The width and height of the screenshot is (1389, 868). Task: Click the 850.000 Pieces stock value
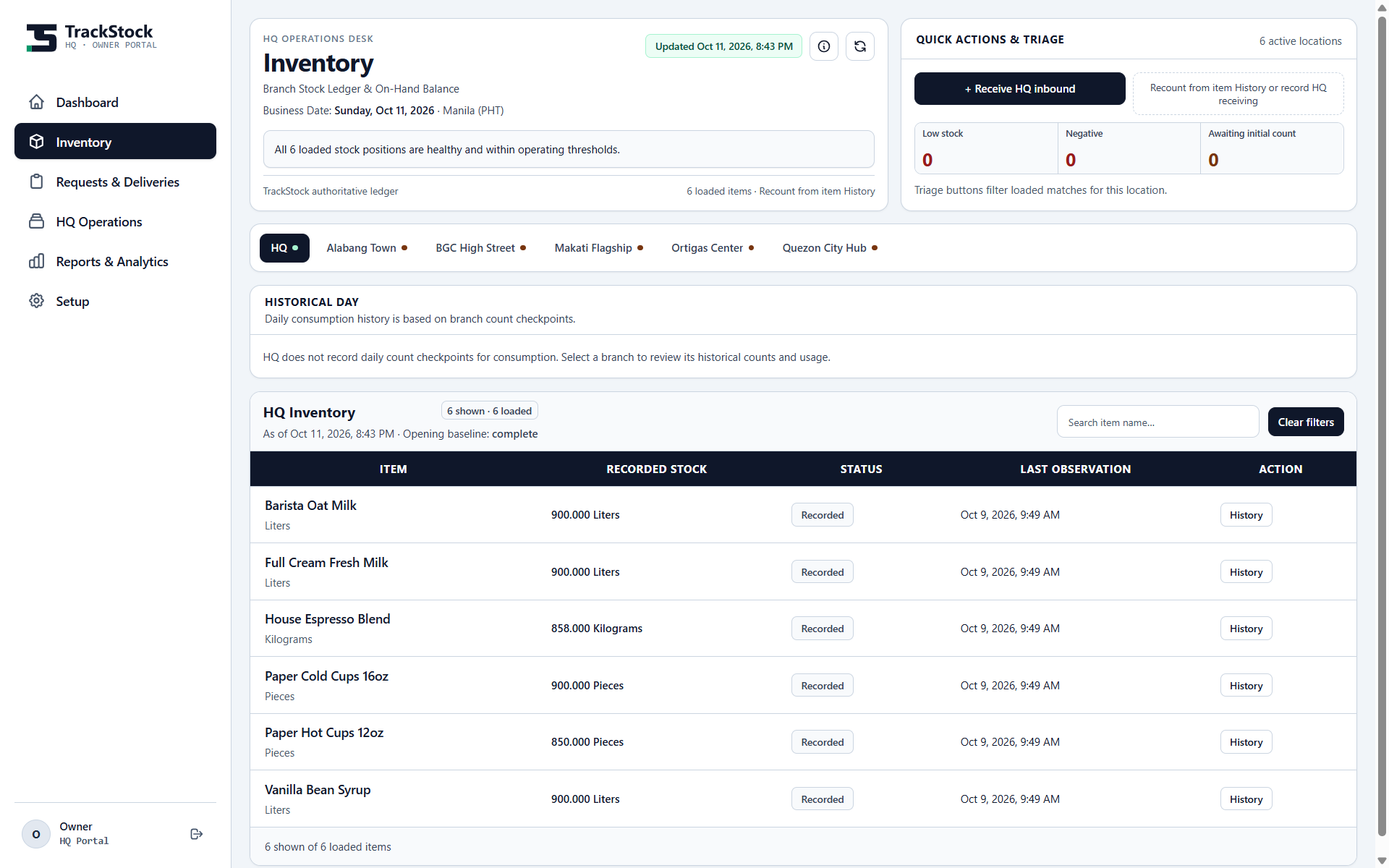pos(587,742)
